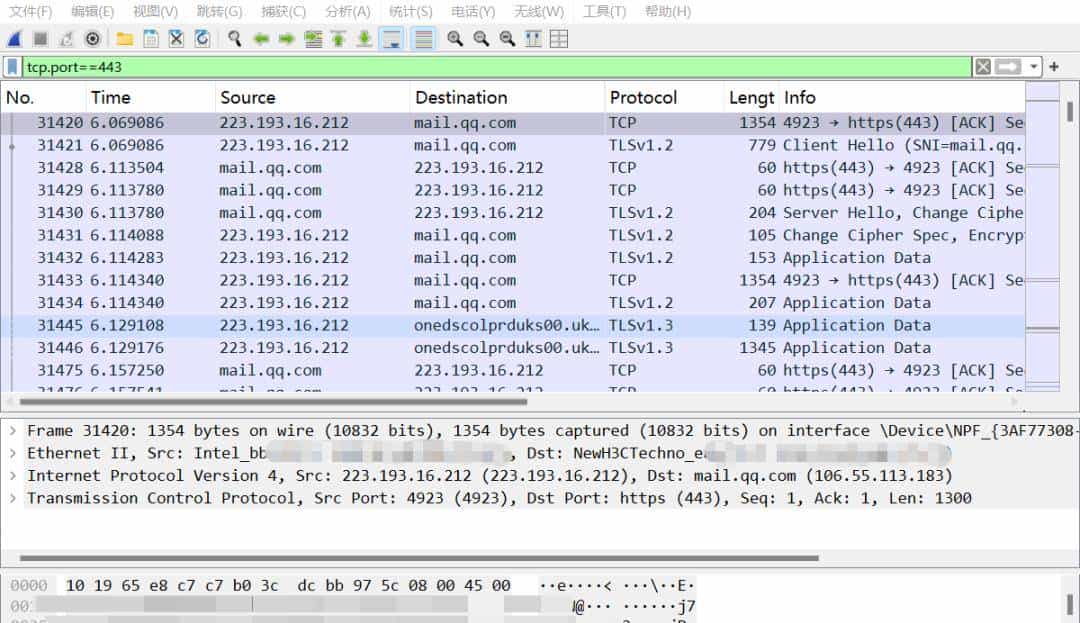Open the find packet search tool
The image size is (1080, 623).
(235, 39)
